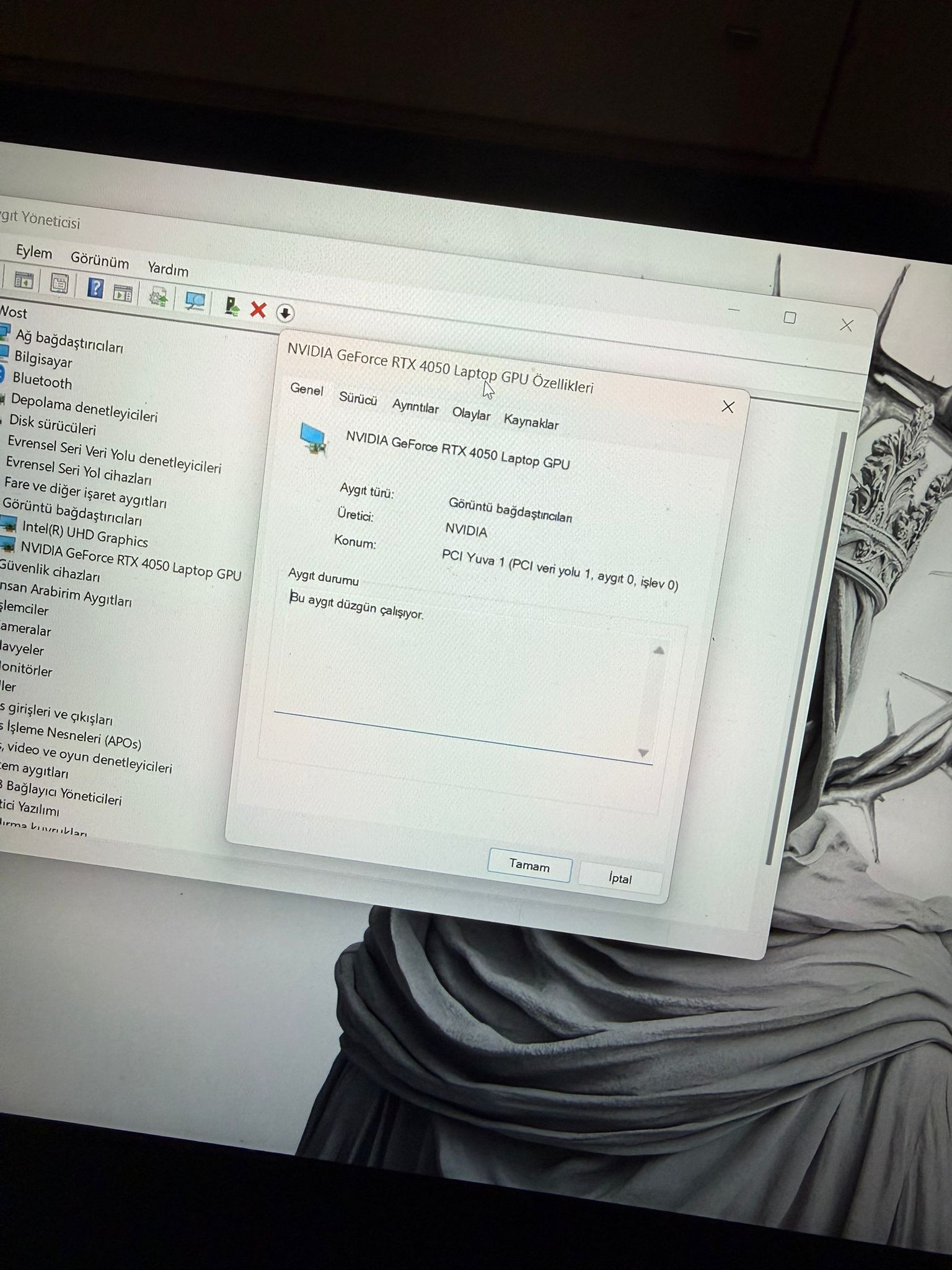Image resolution: width=952 pixels, height=1270 pixels.
Task: Close the Aygıt Yöneticisi window
Action: [847, 325]
